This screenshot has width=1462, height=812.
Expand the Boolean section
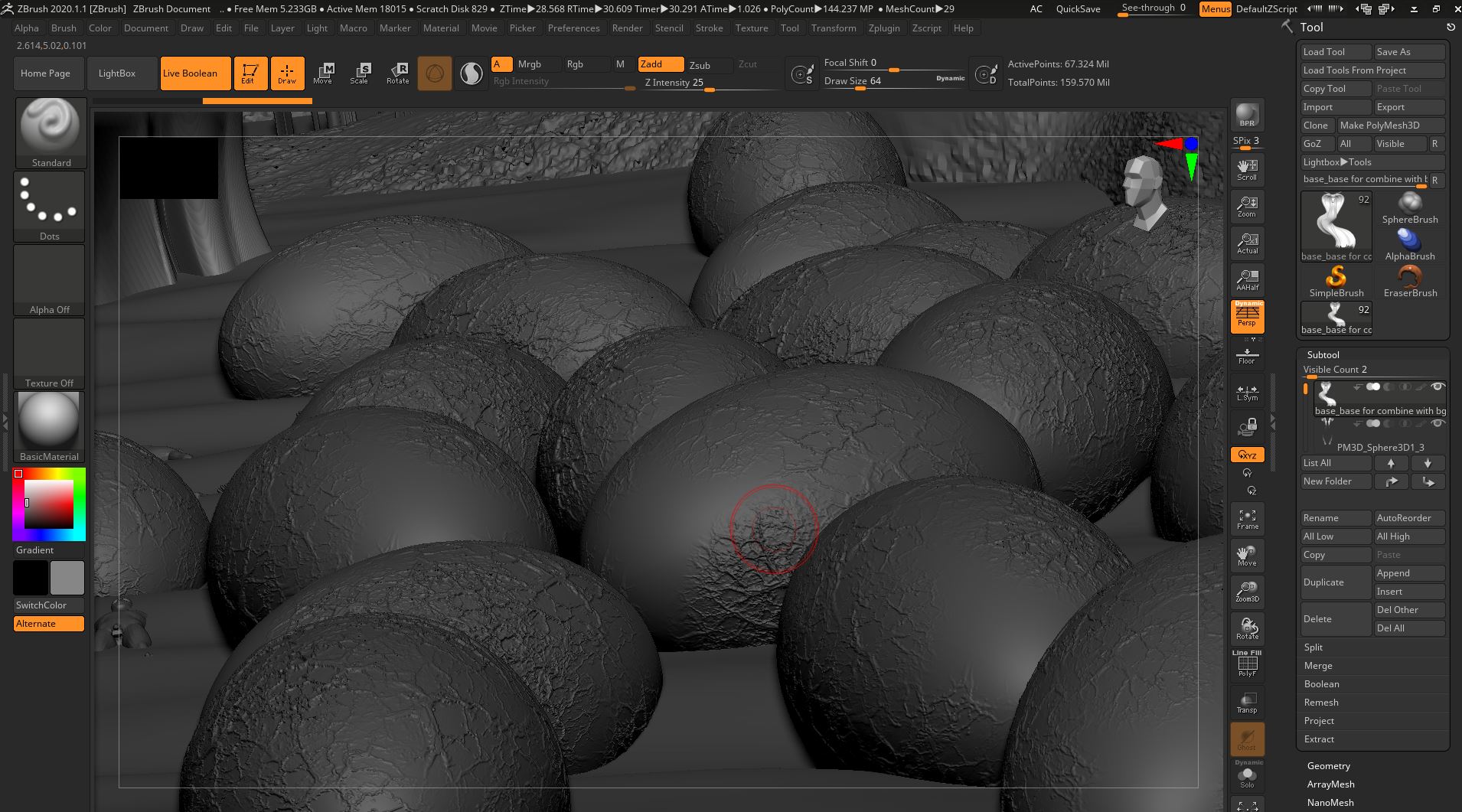(1321, 684)
